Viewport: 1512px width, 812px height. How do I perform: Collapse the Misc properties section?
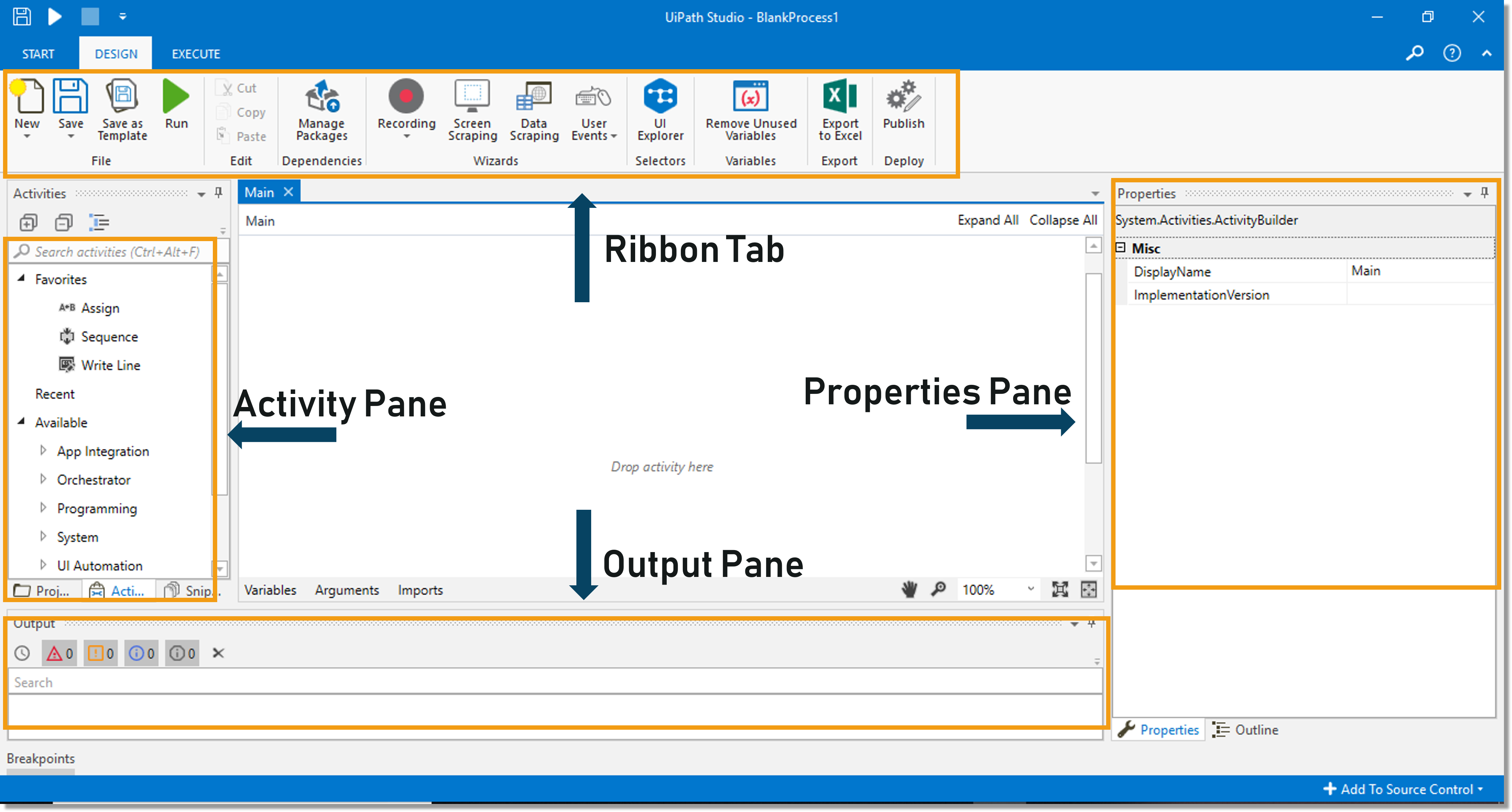(1120, 248)
